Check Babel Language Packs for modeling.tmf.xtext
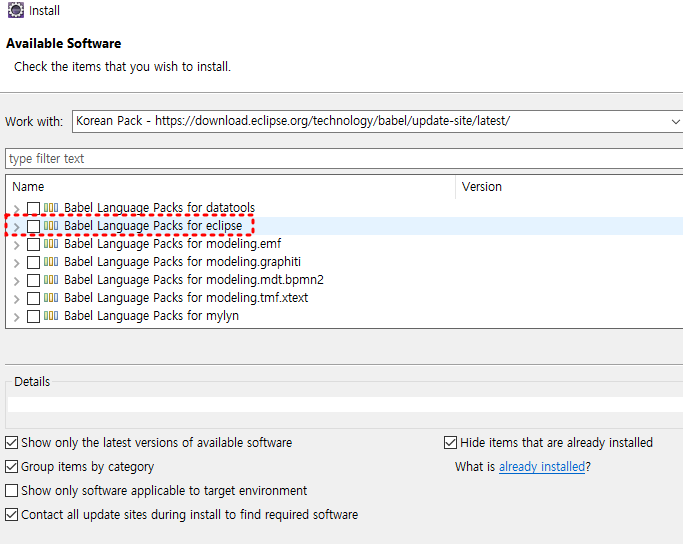The height and width of the screenshot is (544, 683). click(x=34, y=298)
